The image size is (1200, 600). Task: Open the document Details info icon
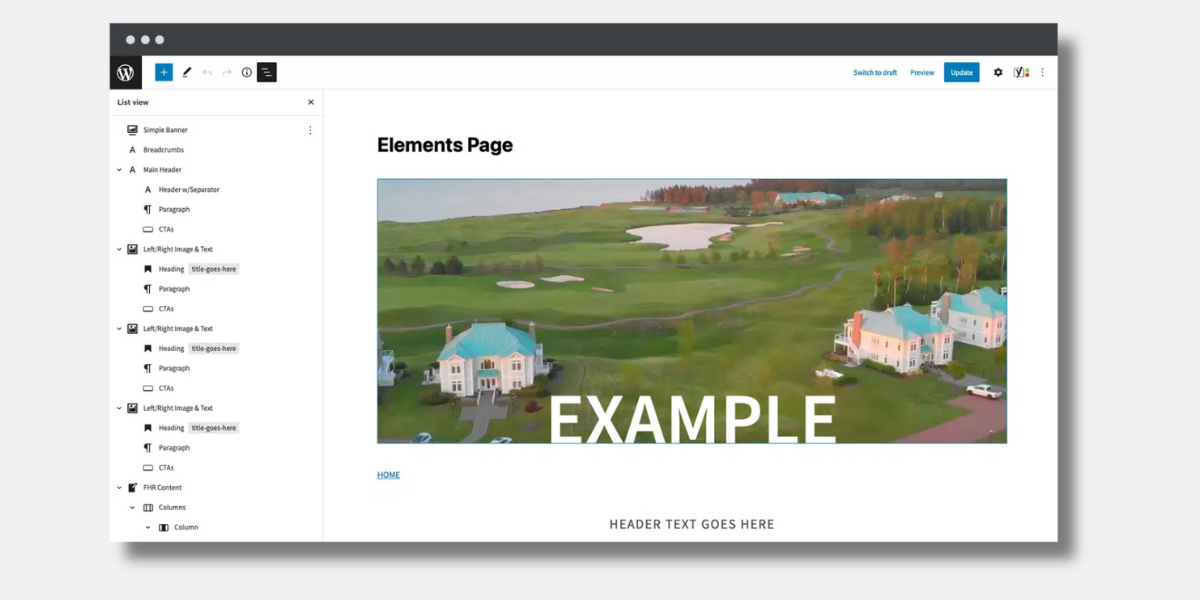(247, 72)
